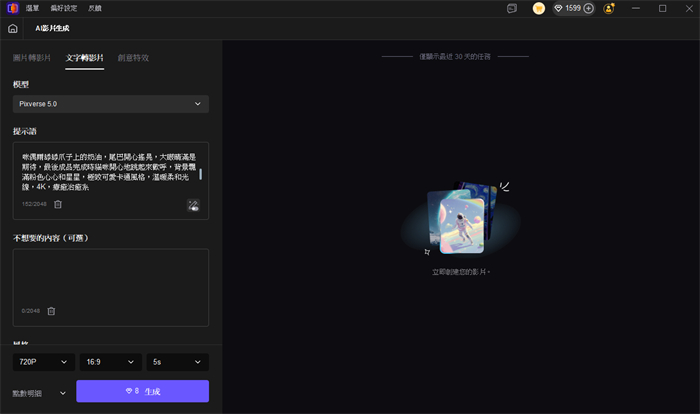The image size is (700, 414).
Task: Open the 偏好設定 menu
Action: [x=73, y=8]
